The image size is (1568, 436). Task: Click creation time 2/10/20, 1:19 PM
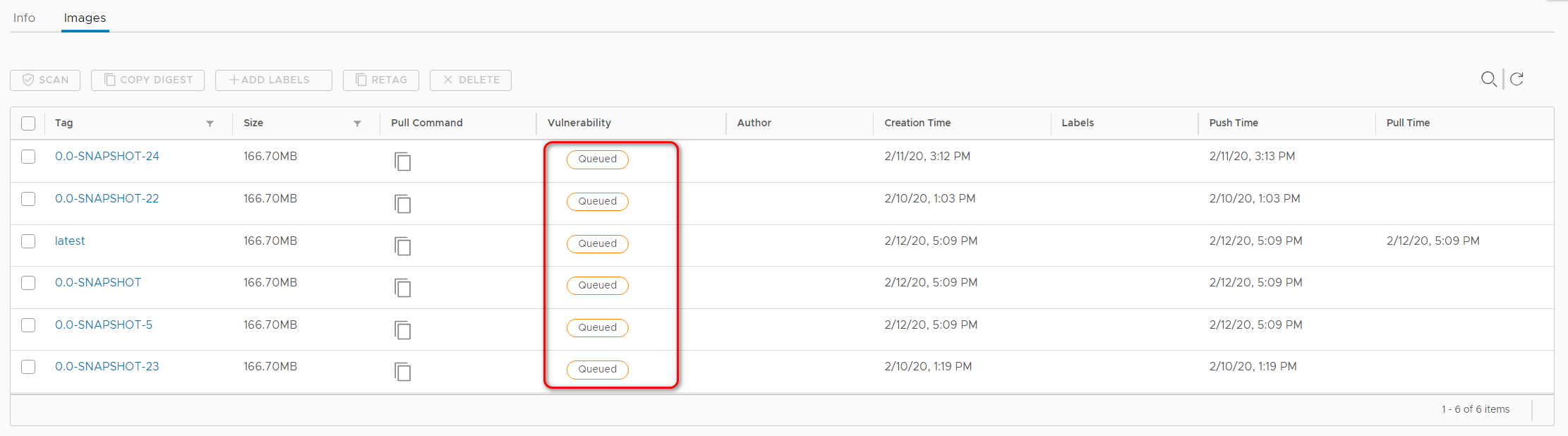[928, 366]
